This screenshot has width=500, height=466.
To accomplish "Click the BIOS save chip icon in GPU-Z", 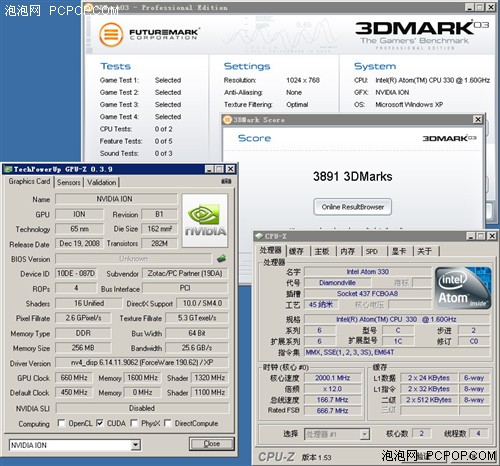I will 221,258.
